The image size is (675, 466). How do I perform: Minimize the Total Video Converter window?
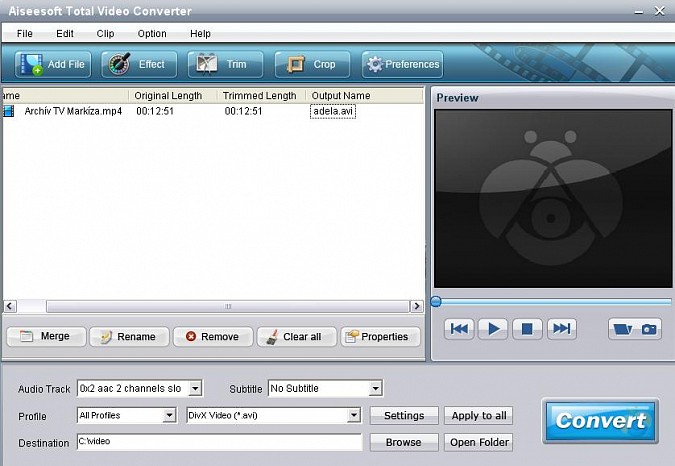[639, 12]
